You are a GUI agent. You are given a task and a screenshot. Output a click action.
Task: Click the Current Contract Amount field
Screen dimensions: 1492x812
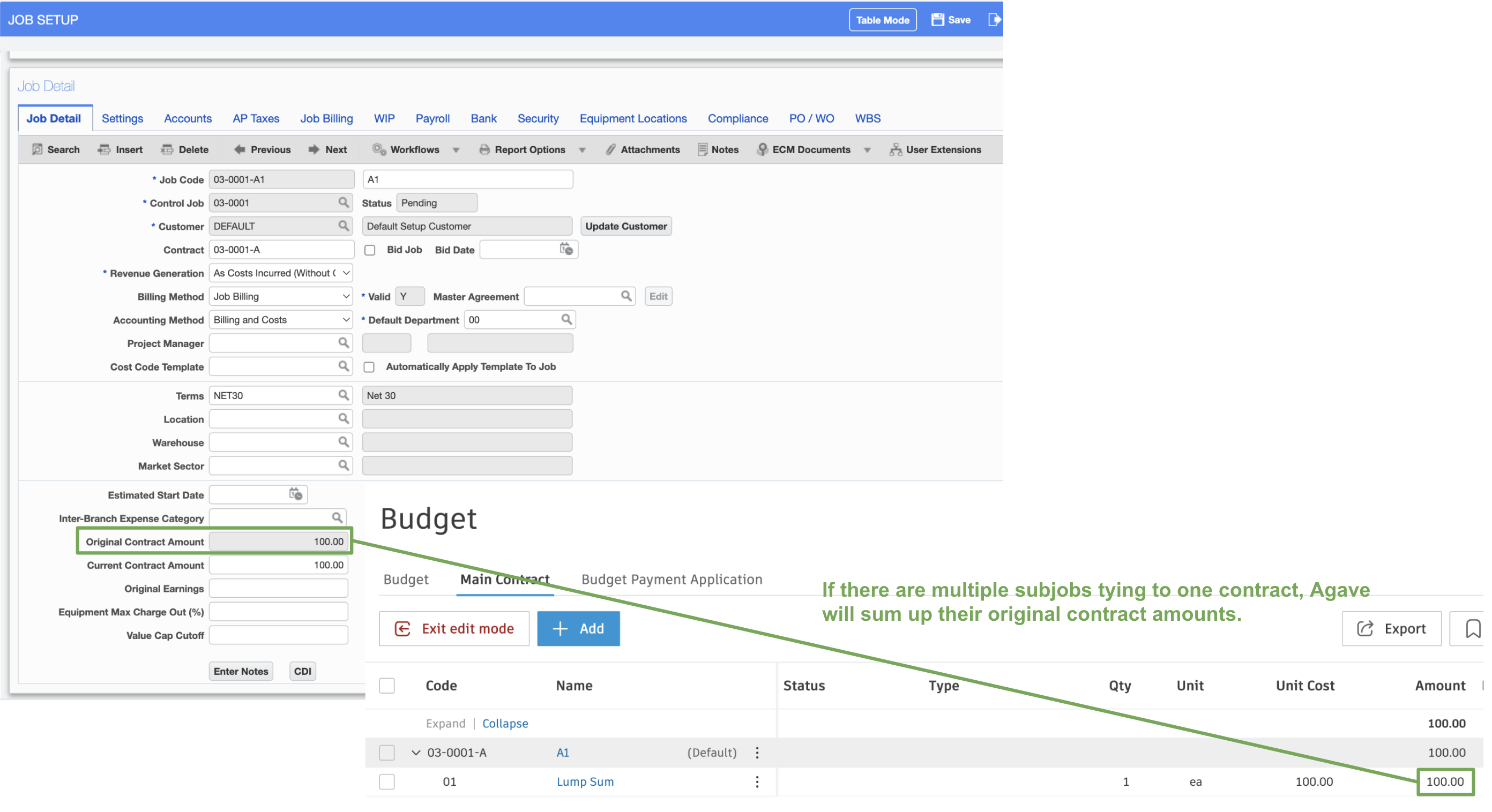pos(278,565)
